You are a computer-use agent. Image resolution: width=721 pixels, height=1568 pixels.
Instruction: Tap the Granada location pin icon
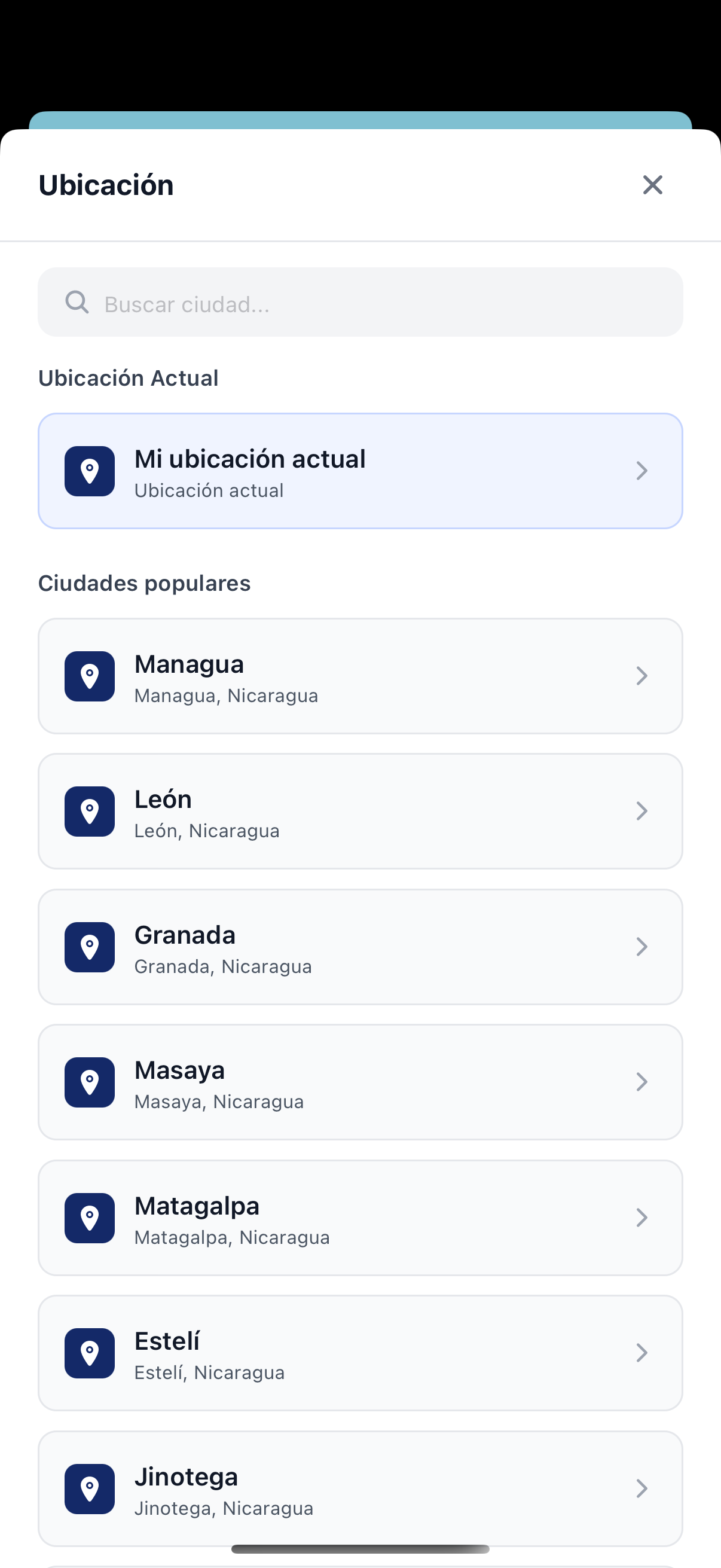(90, 947)
